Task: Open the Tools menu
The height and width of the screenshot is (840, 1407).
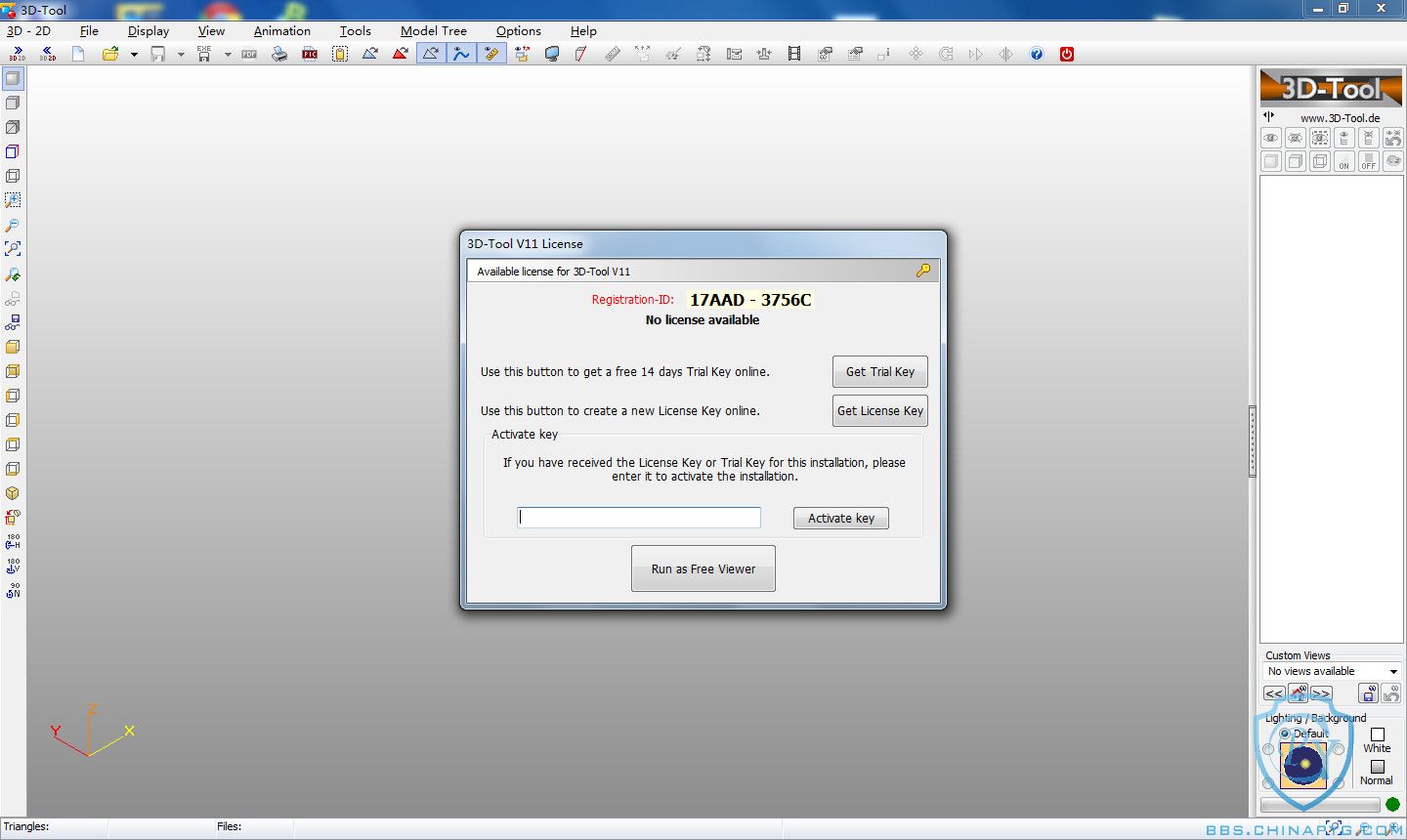Action: (x=356, y=31)
